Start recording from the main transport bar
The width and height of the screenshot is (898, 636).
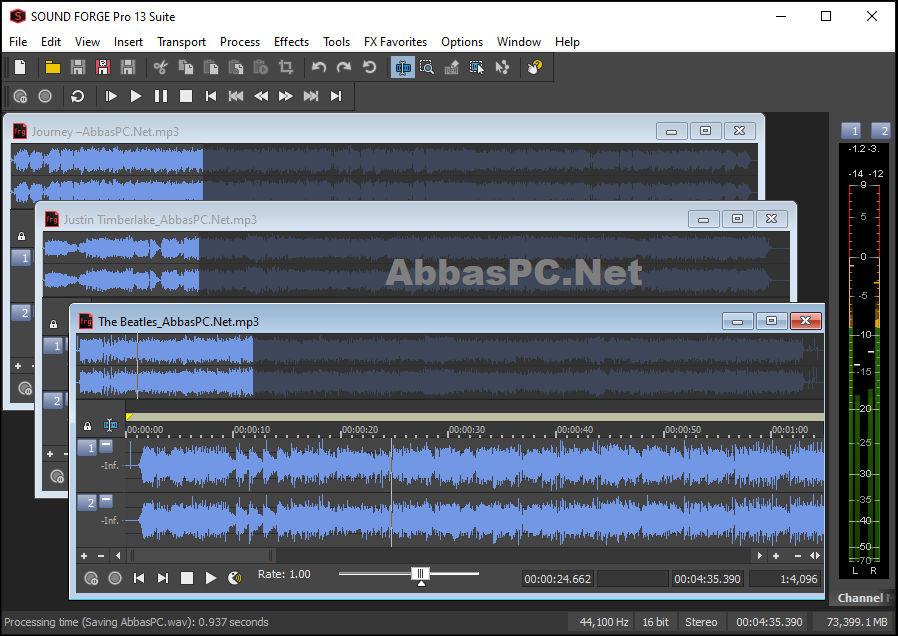point(45,96)
